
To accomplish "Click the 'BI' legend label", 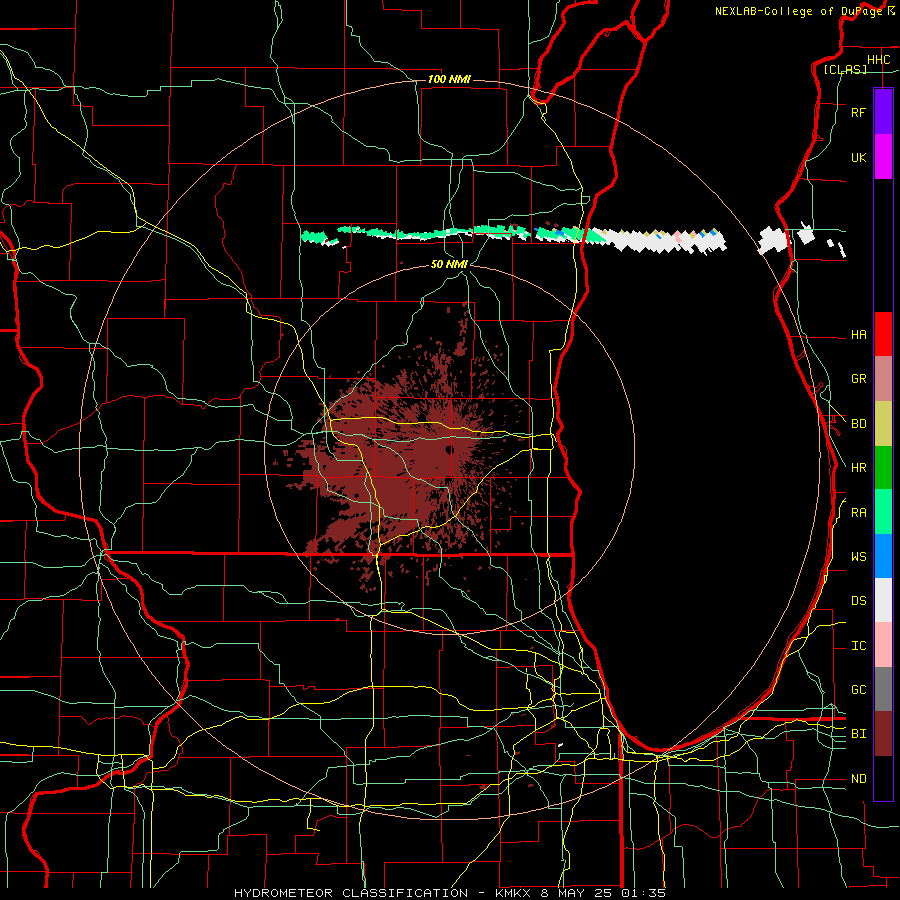I will click(859, 734).
